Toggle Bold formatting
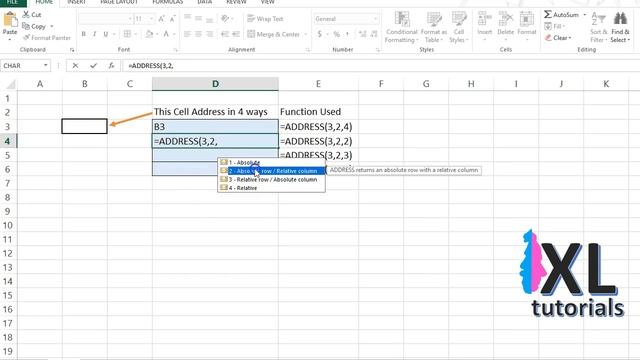 click(x=83, y=34)
